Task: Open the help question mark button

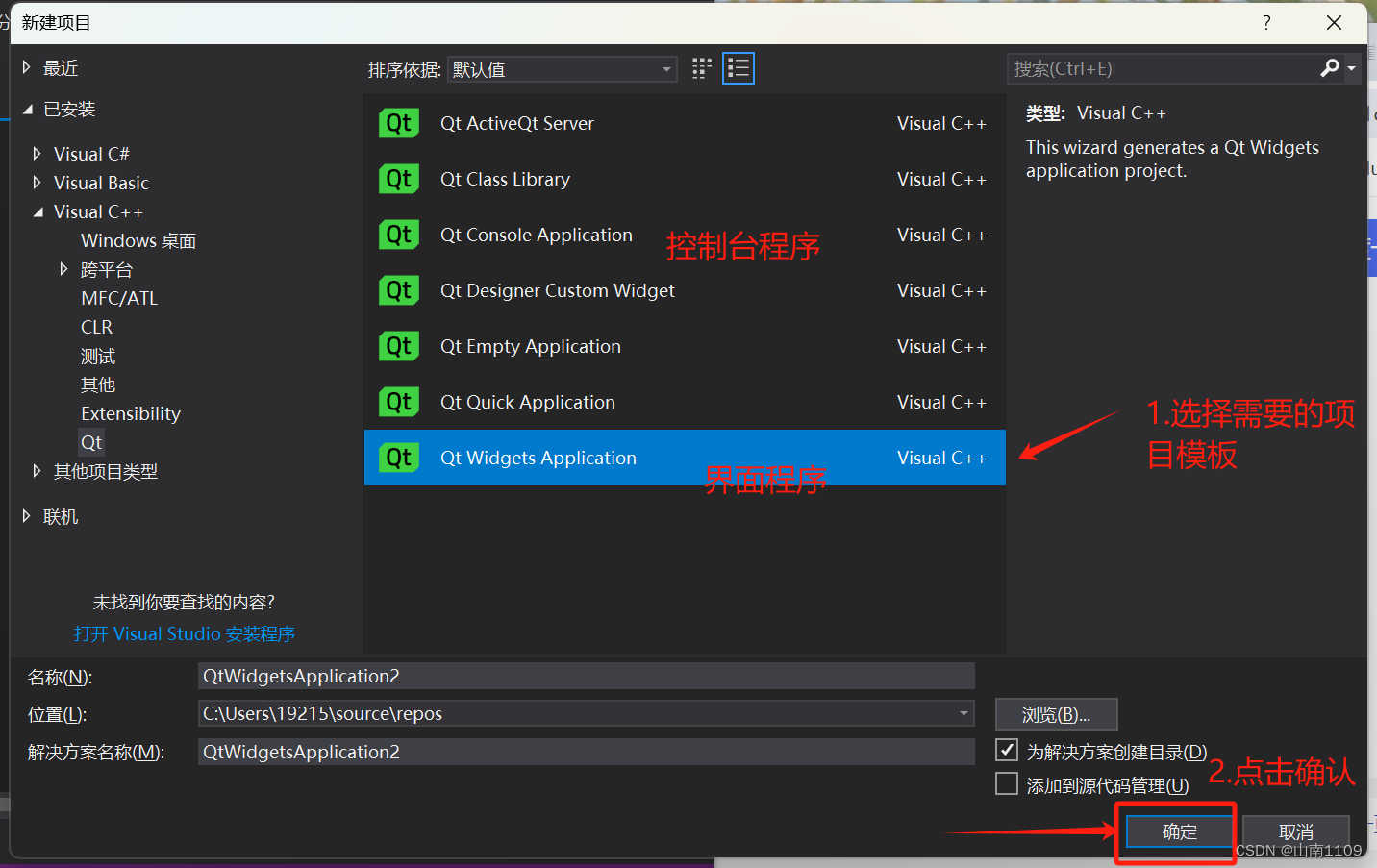Action: click(x=1266, y=22)
